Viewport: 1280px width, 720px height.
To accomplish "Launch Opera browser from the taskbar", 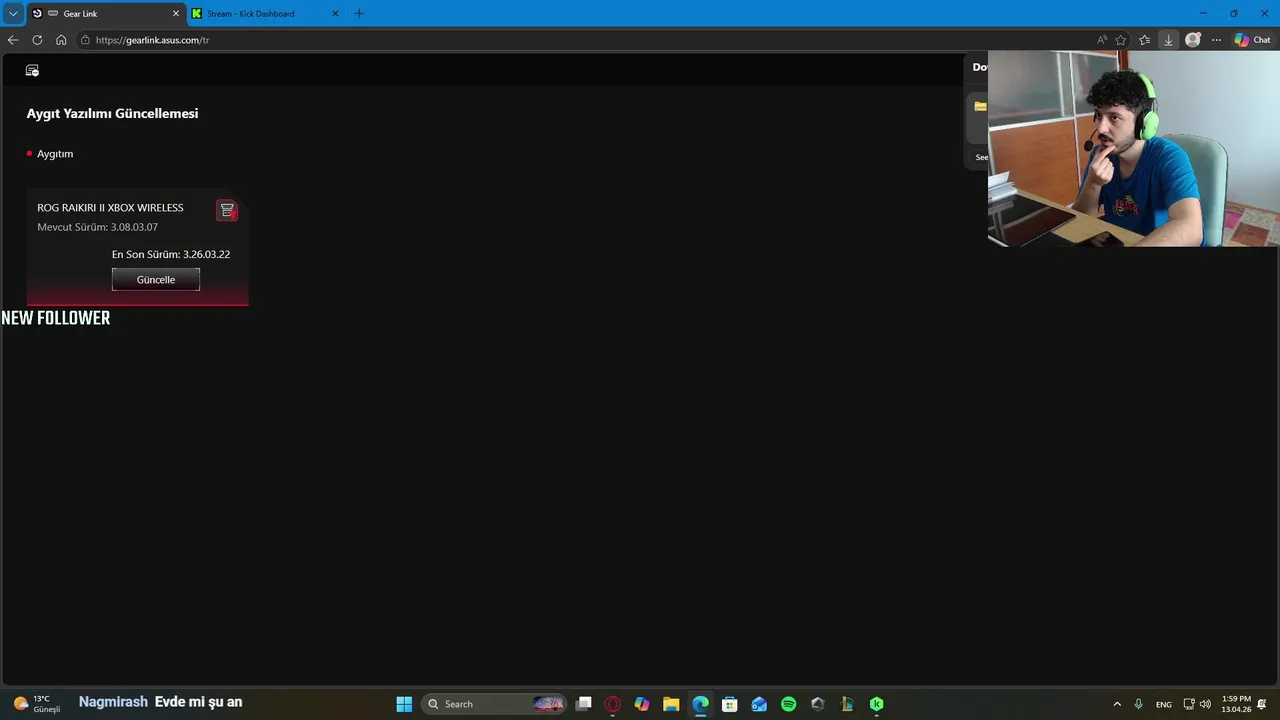I will [613, 704].
